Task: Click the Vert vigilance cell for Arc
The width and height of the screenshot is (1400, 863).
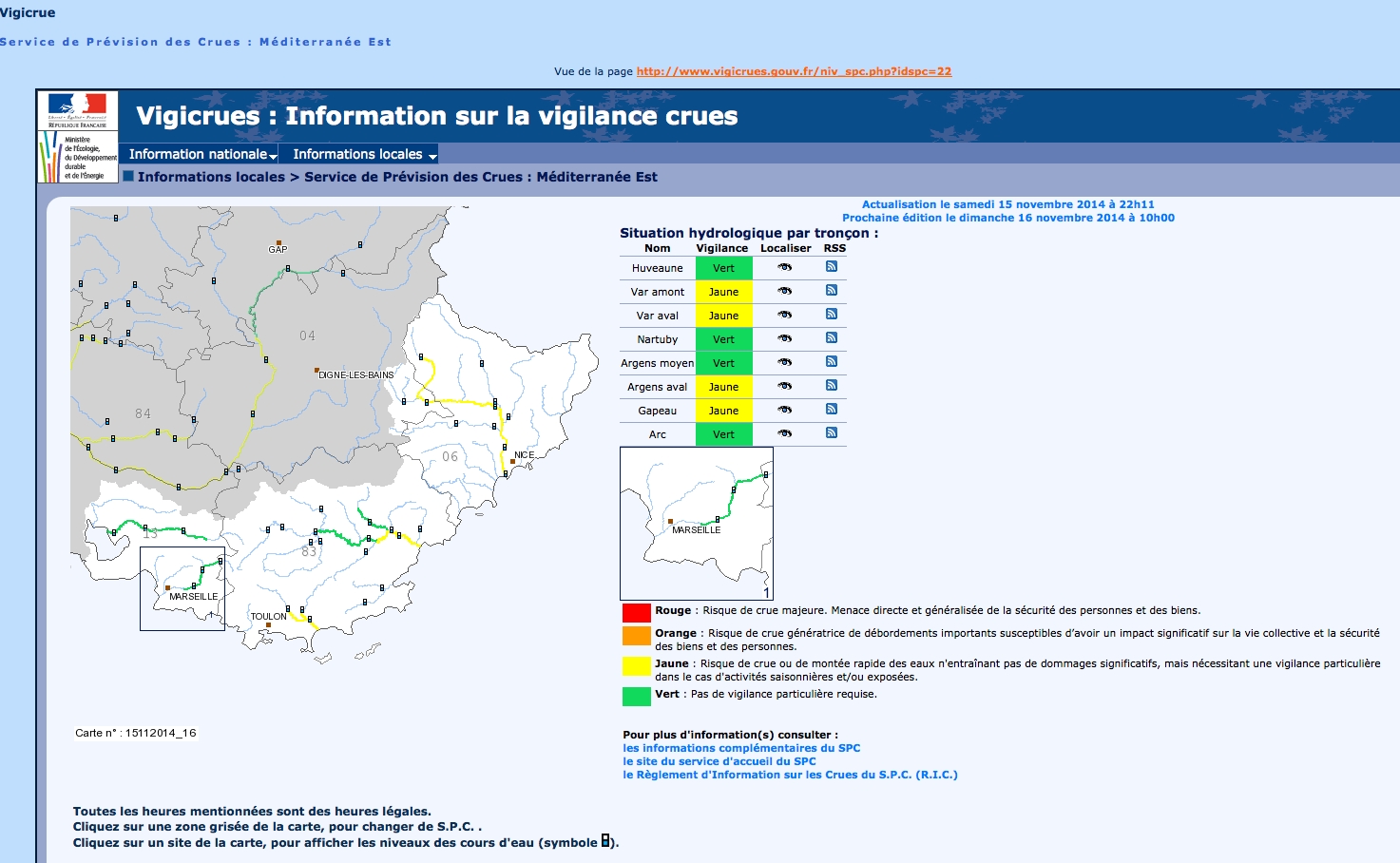Action: coord(723,434)
